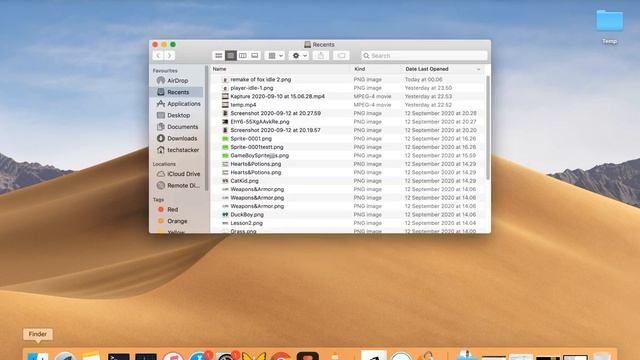Click the sidebar vertical scrollbar
Screen dimensions: 640x360
pos(207,128)
